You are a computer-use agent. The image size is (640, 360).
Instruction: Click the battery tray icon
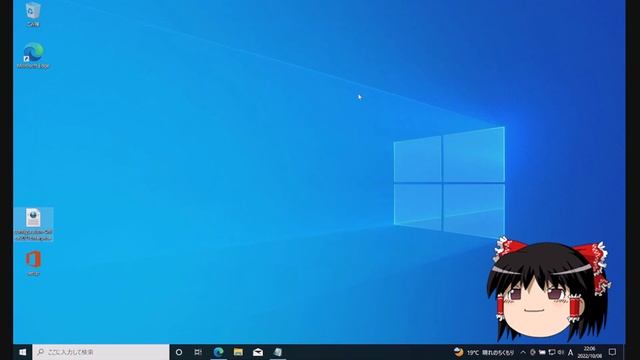[x=542, y=352]
